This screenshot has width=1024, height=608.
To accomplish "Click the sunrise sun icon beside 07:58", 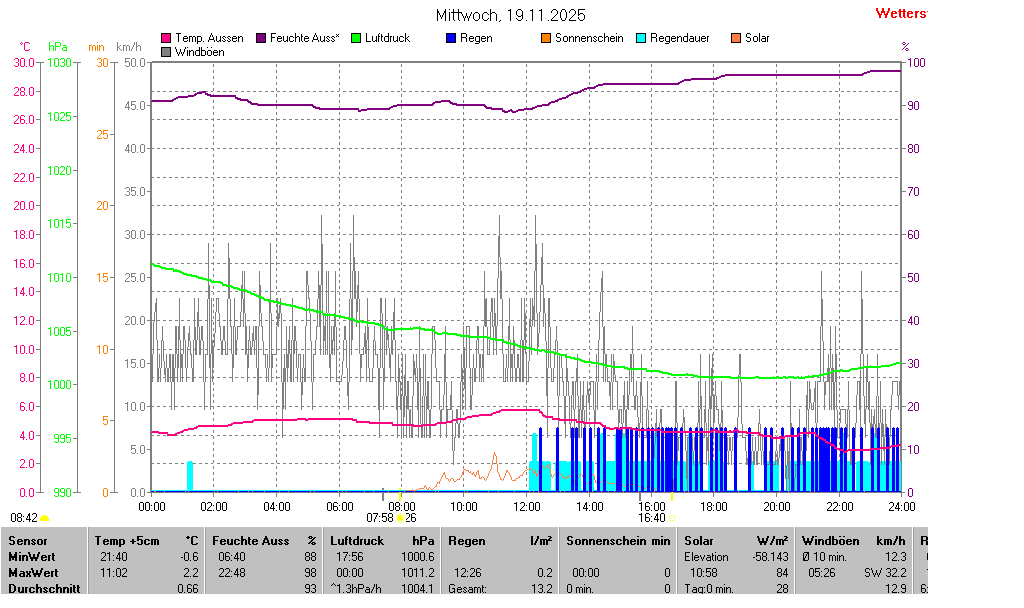I will pyautogui.click(x=400, y=518).
